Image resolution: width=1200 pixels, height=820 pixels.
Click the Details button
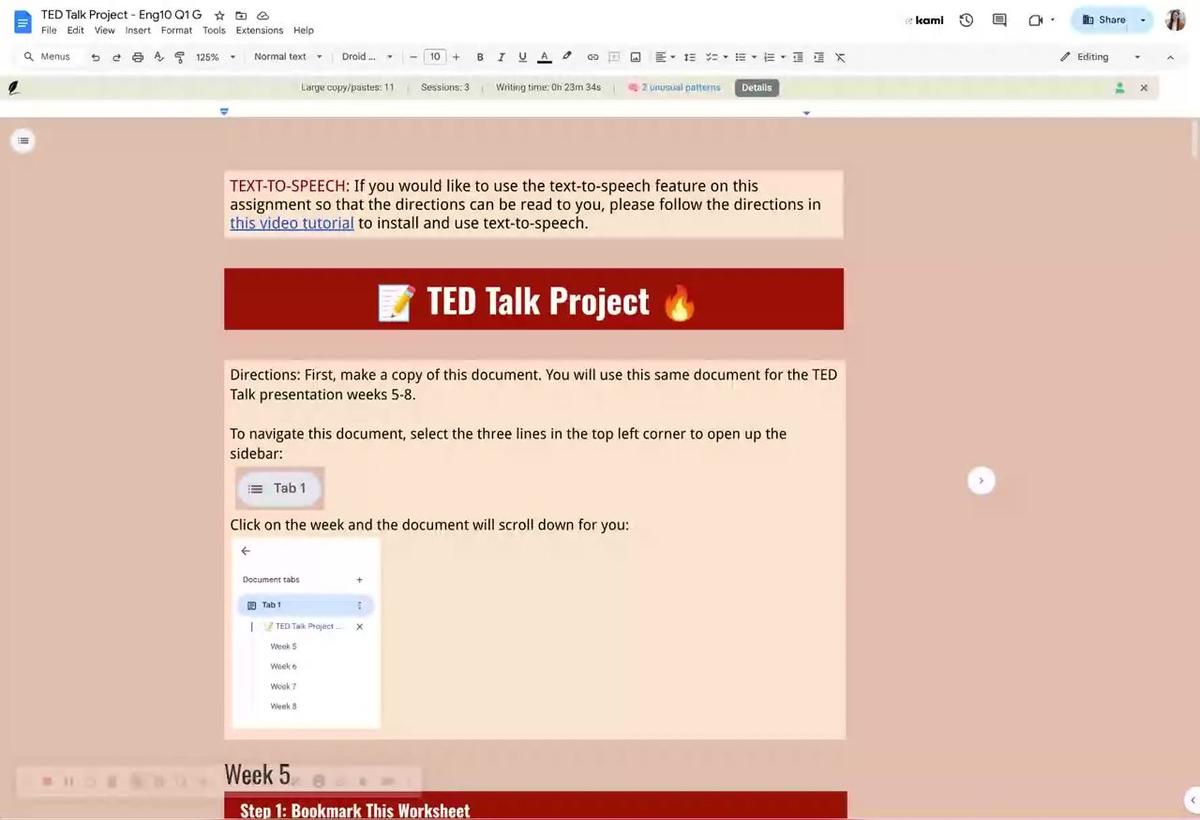[x=757, y=88]
